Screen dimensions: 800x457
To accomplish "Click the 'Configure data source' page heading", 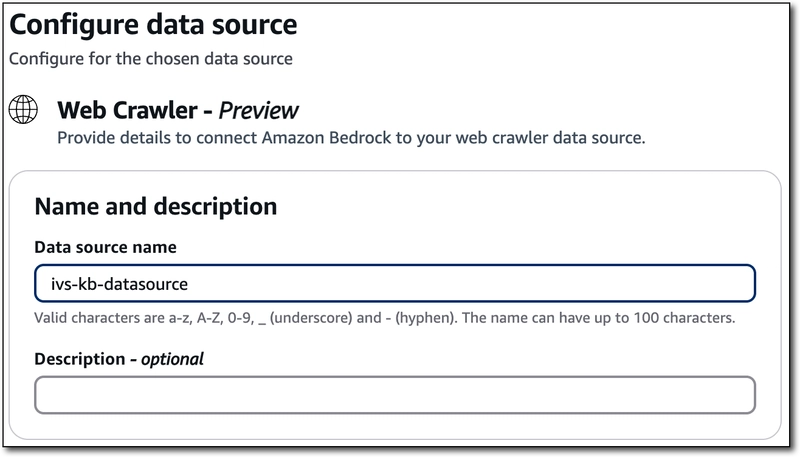I will (153, 25).
